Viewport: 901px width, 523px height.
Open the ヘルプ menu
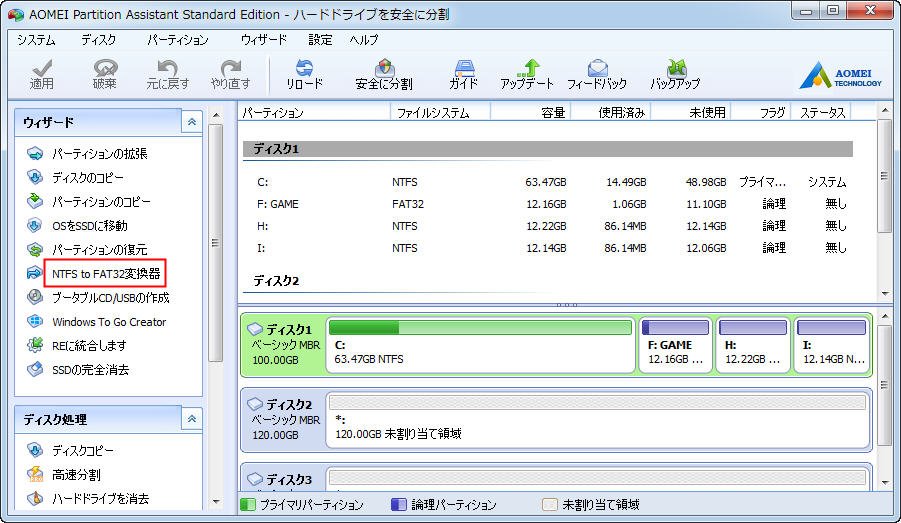[364, 40]
